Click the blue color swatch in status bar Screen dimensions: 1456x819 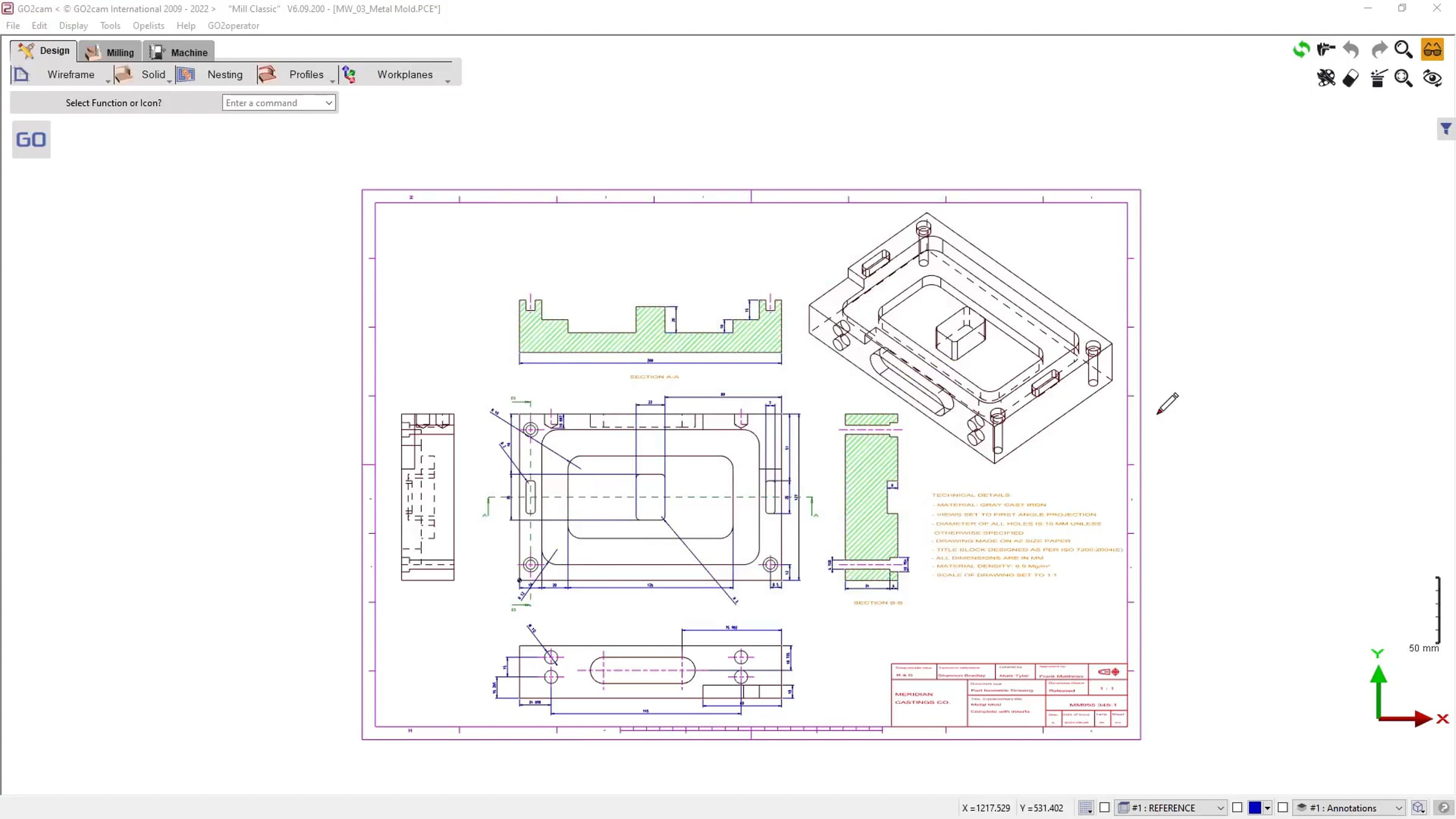point(1255,807)
